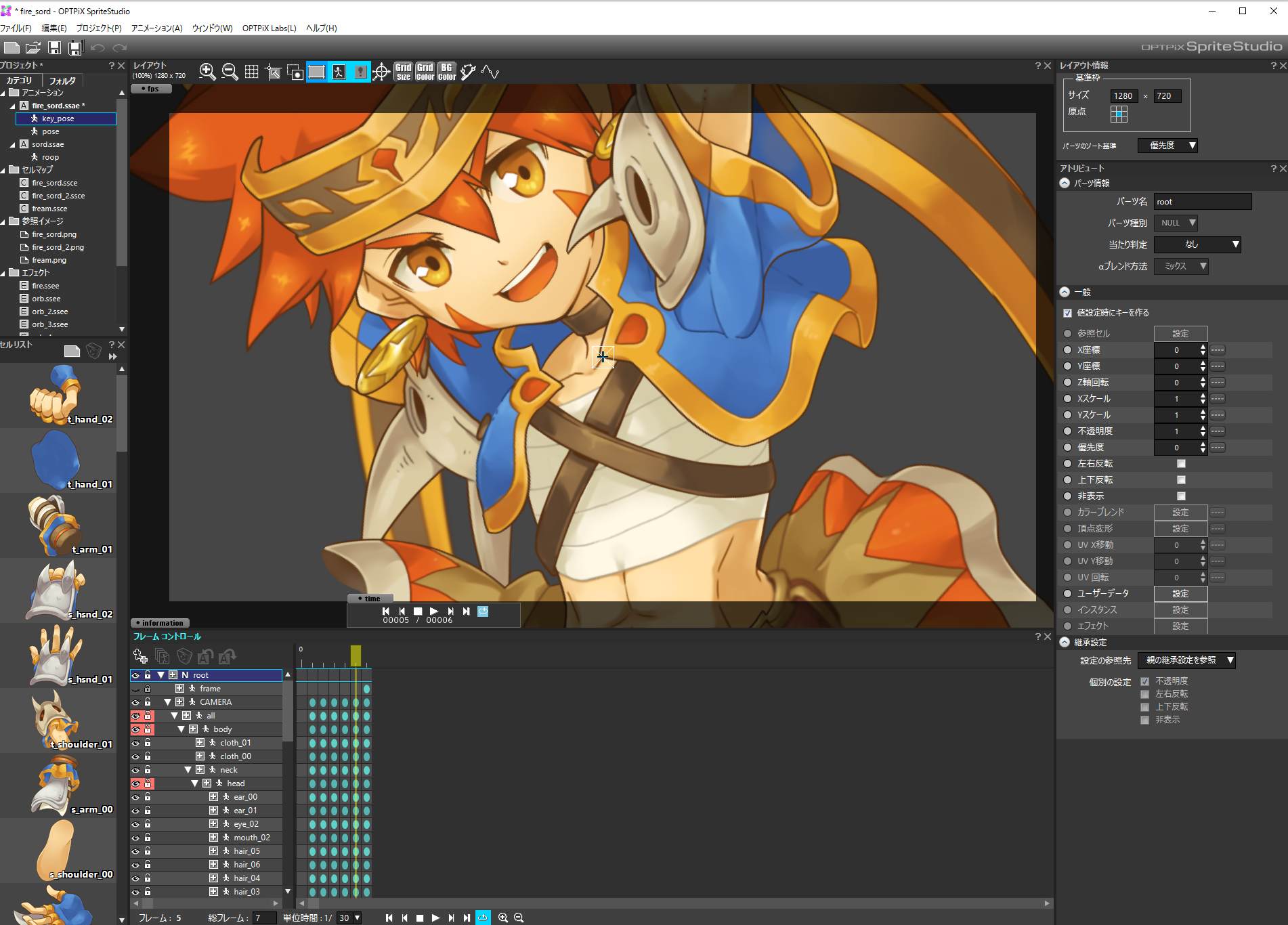This screenshot has width=1288, height=925.
Task: Click the new project icon in main toolbar
Action: point(12,47)
